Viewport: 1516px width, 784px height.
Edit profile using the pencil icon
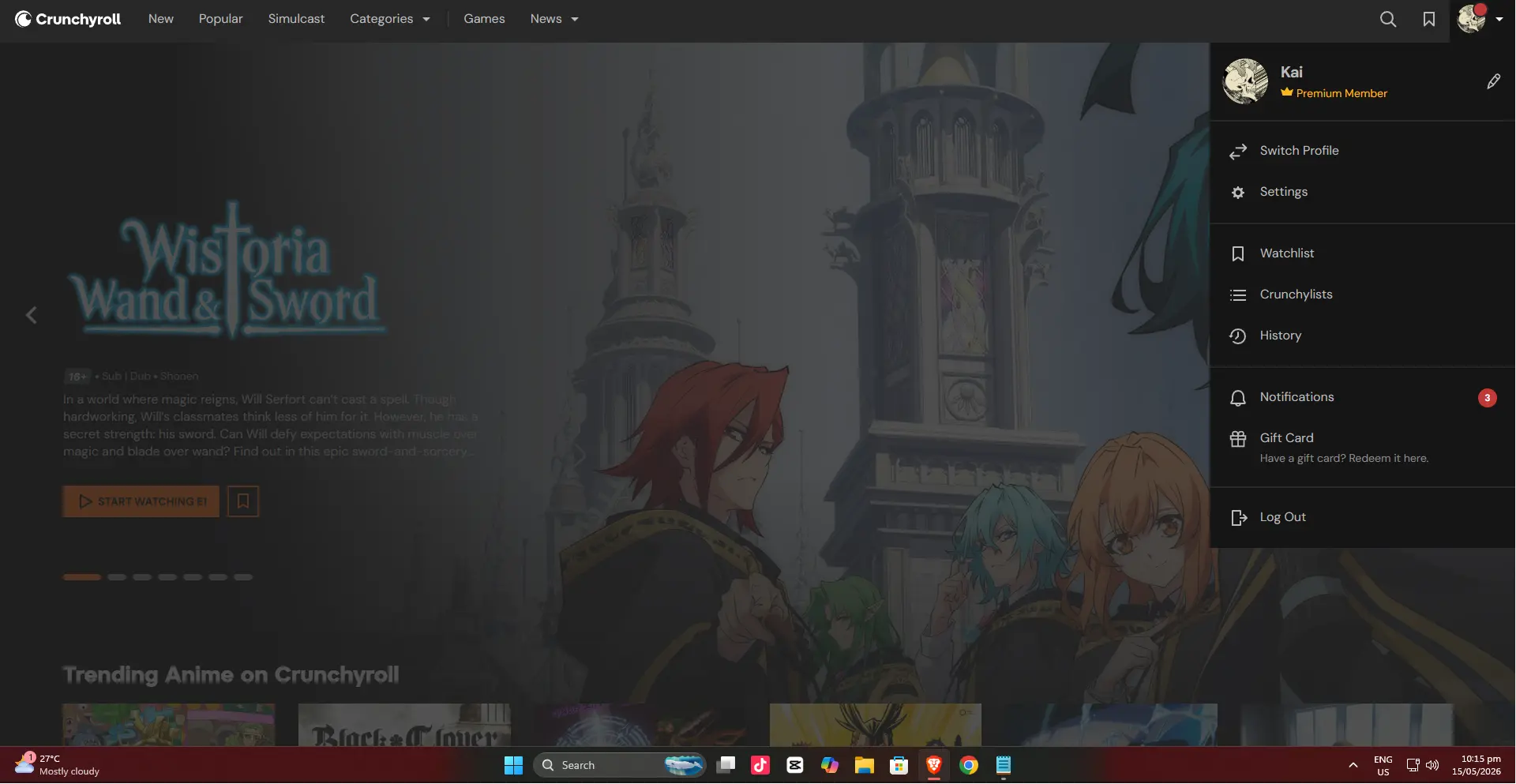1494,81
